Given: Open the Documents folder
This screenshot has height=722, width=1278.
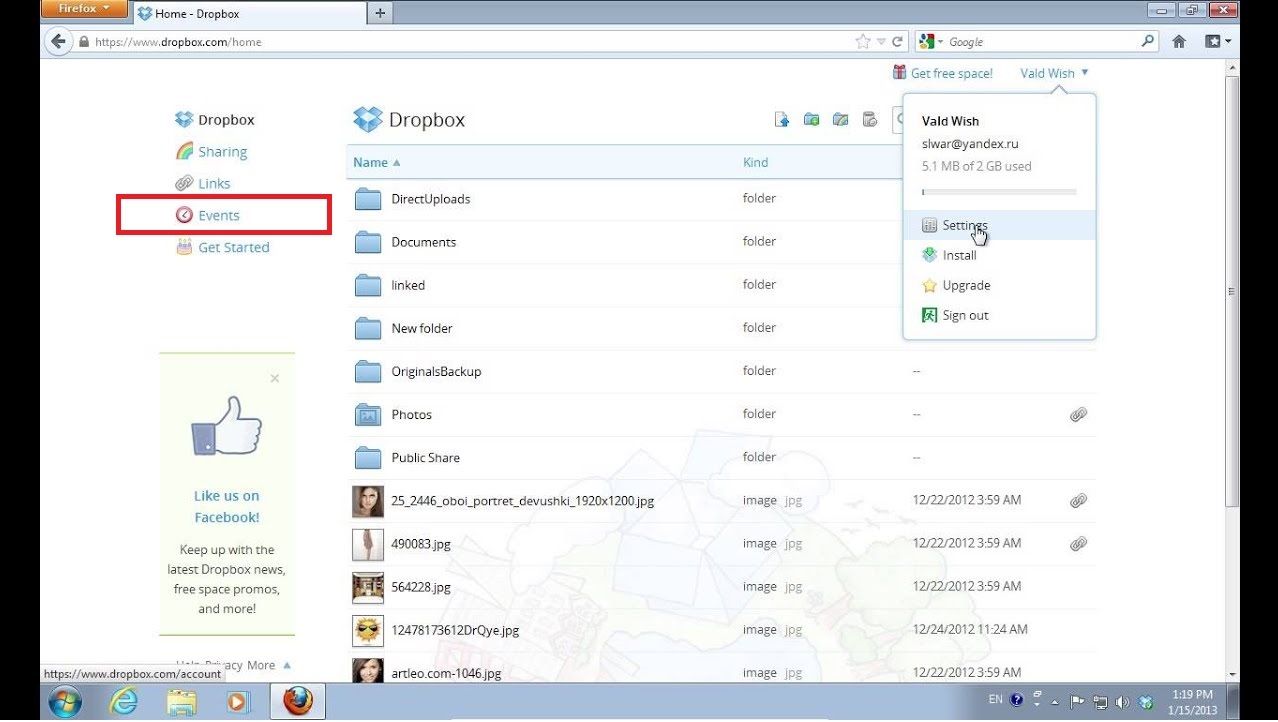Looking at the screenshot, I should coord(423,242).
